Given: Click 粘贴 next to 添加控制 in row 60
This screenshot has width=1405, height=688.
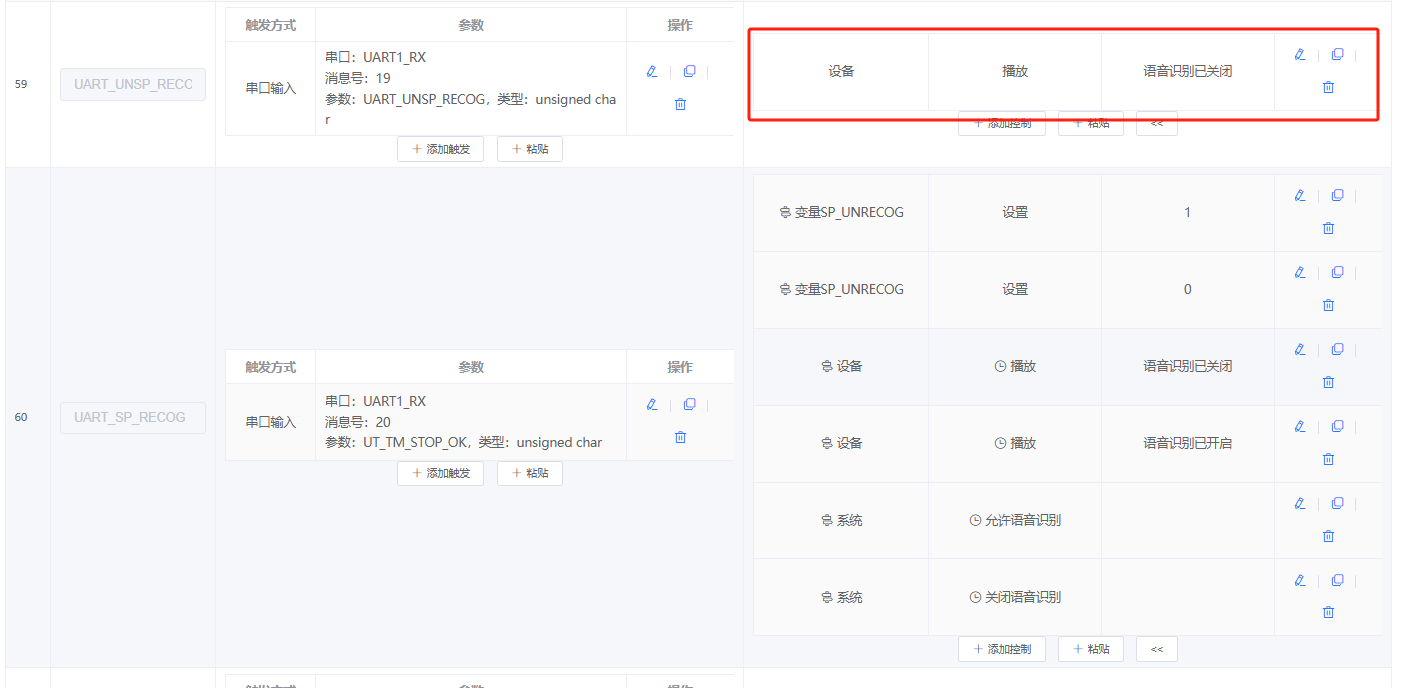Looking at the screenshot, I should point(1090,648).
